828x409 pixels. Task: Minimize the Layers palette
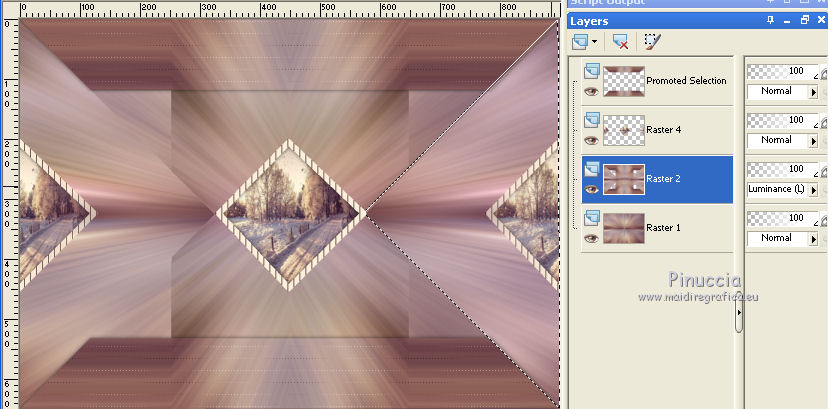click(787, 21)
